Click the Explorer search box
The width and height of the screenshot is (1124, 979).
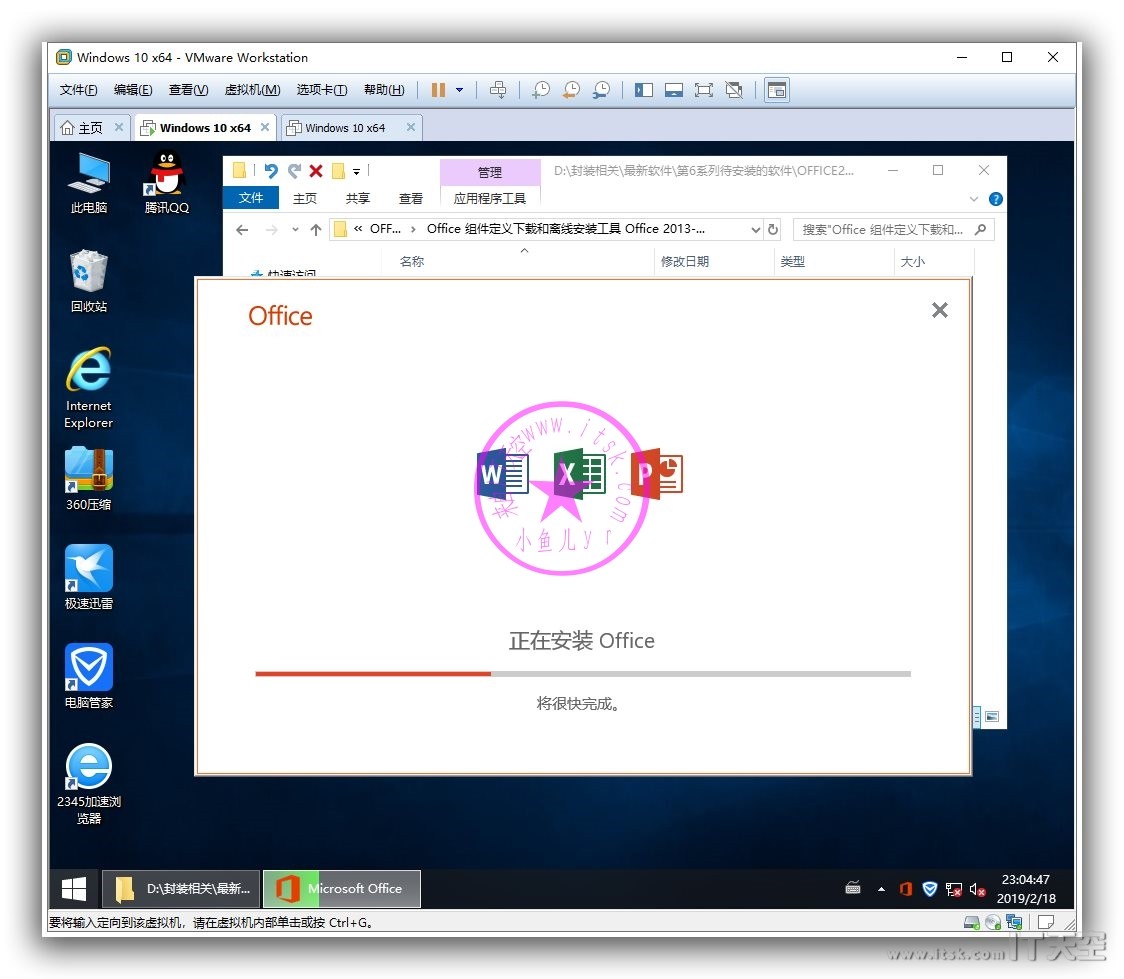pyautogui.click(x=893, y=230)
